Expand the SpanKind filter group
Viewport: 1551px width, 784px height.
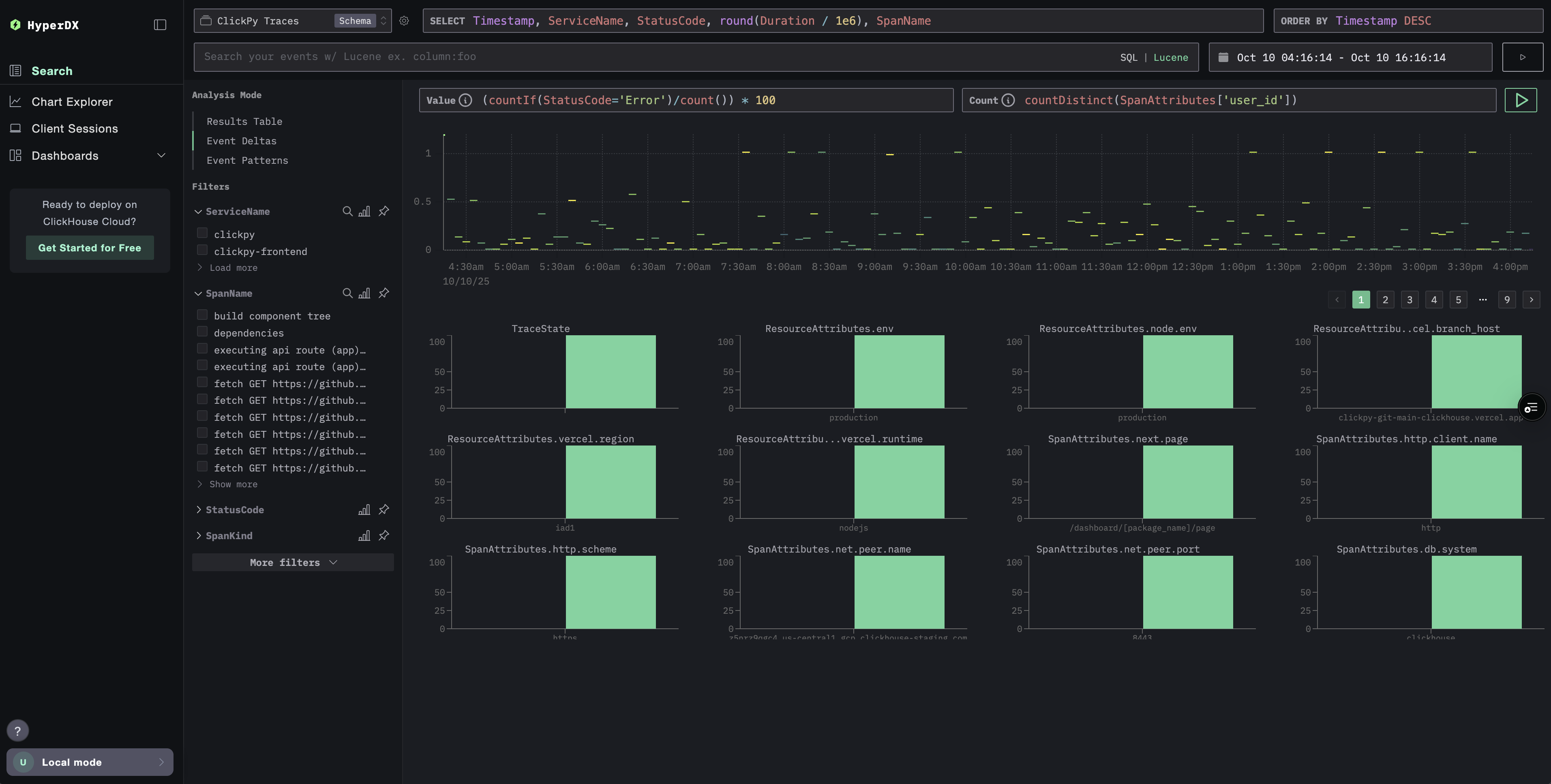[x=199, y=536]
